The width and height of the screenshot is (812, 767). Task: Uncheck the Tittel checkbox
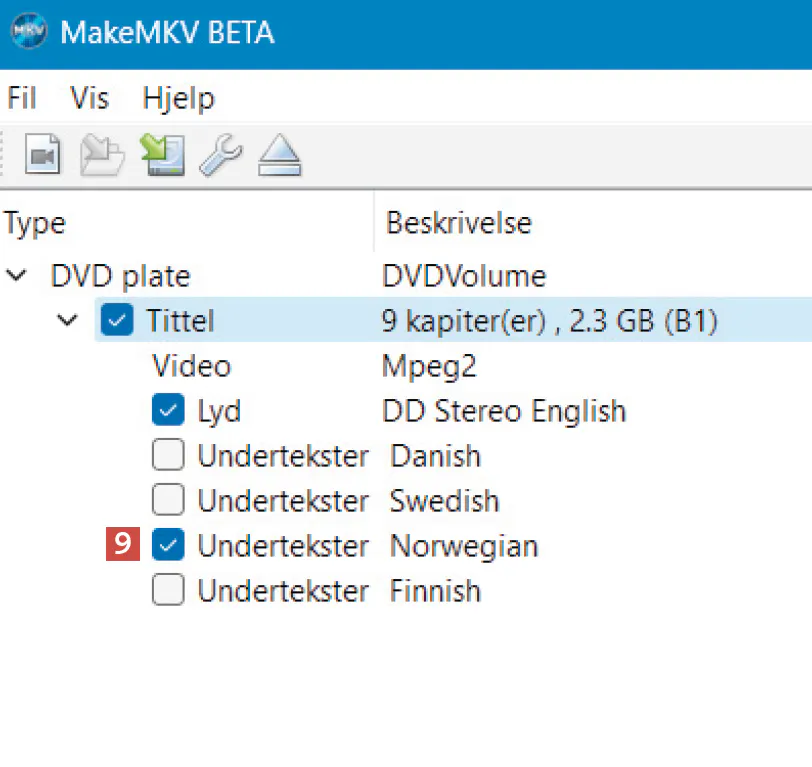[117, 321]
